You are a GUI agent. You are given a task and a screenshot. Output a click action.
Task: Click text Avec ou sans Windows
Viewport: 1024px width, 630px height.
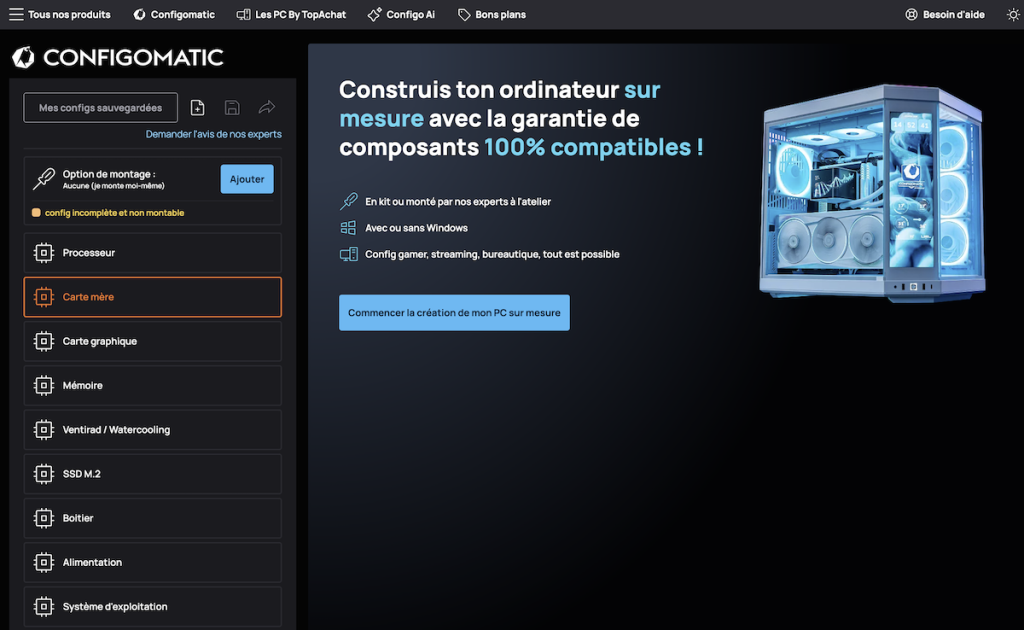click(x=416, y=228)
